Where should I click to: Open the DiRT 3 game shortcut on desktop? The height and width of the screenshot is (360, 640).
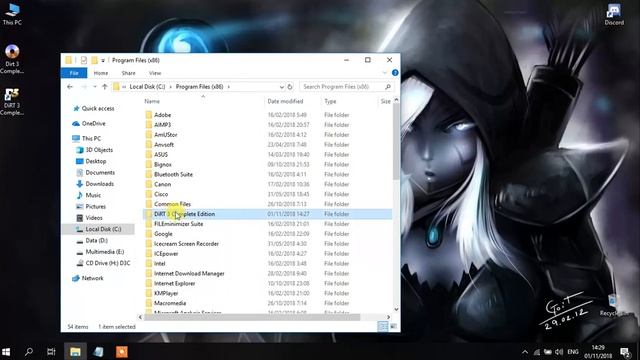(x=12, y=101)
